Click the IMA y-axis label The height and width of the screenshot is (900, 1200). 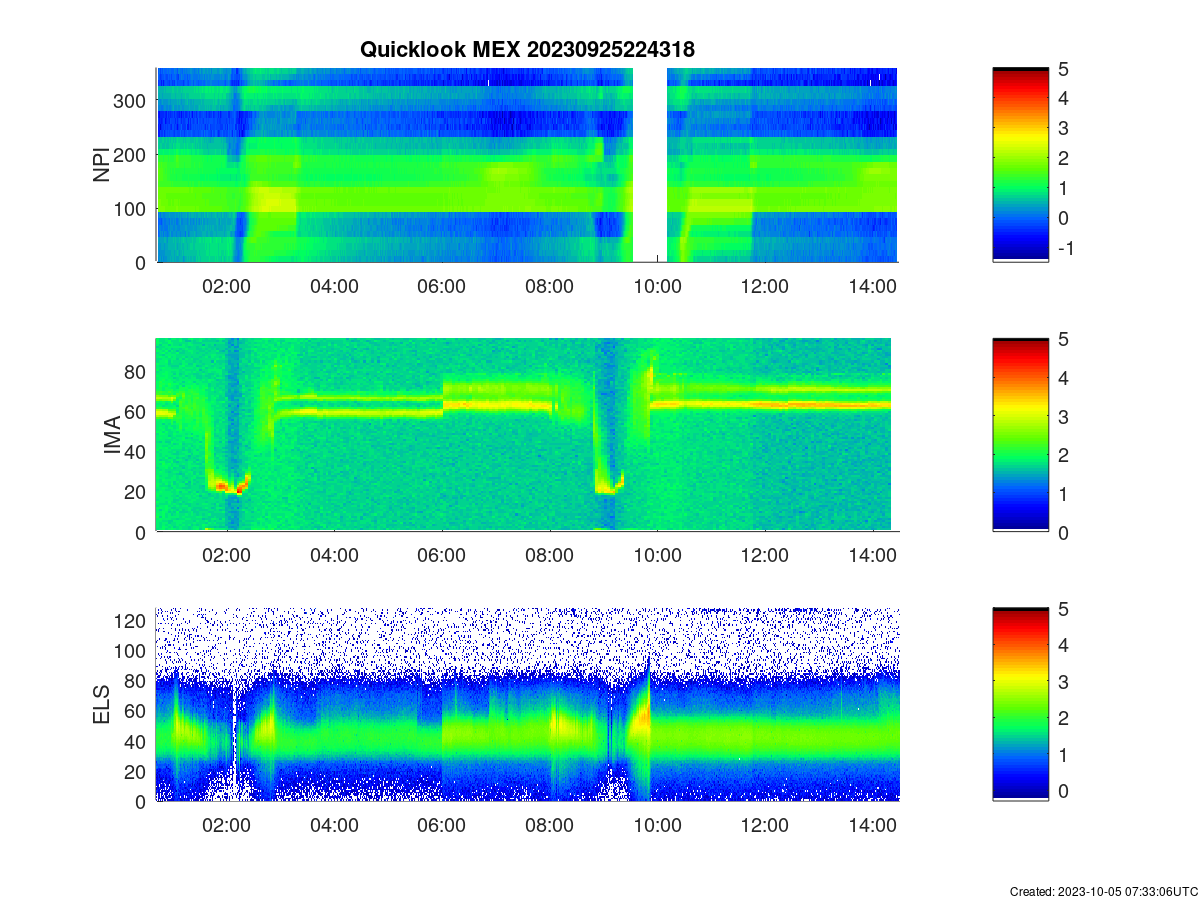[x=113, y=436]
